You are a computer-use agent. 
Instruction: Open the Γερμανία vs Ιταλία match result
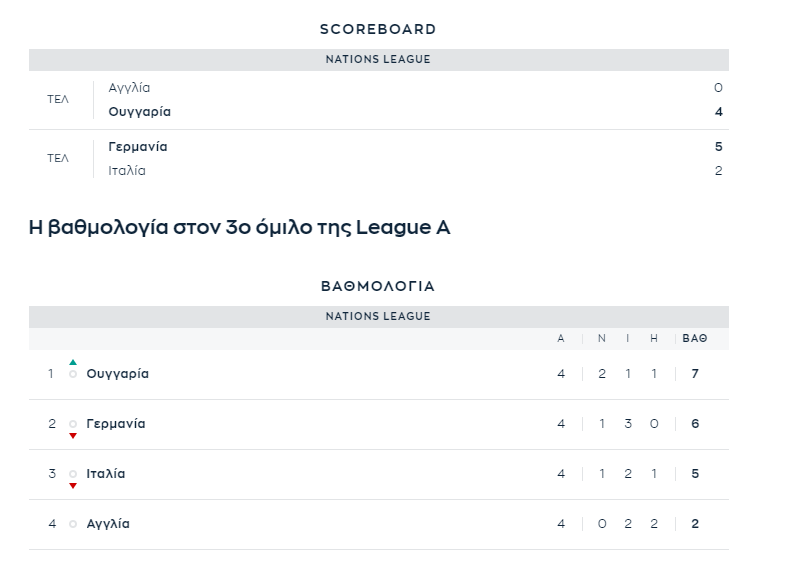pos(378,159)
